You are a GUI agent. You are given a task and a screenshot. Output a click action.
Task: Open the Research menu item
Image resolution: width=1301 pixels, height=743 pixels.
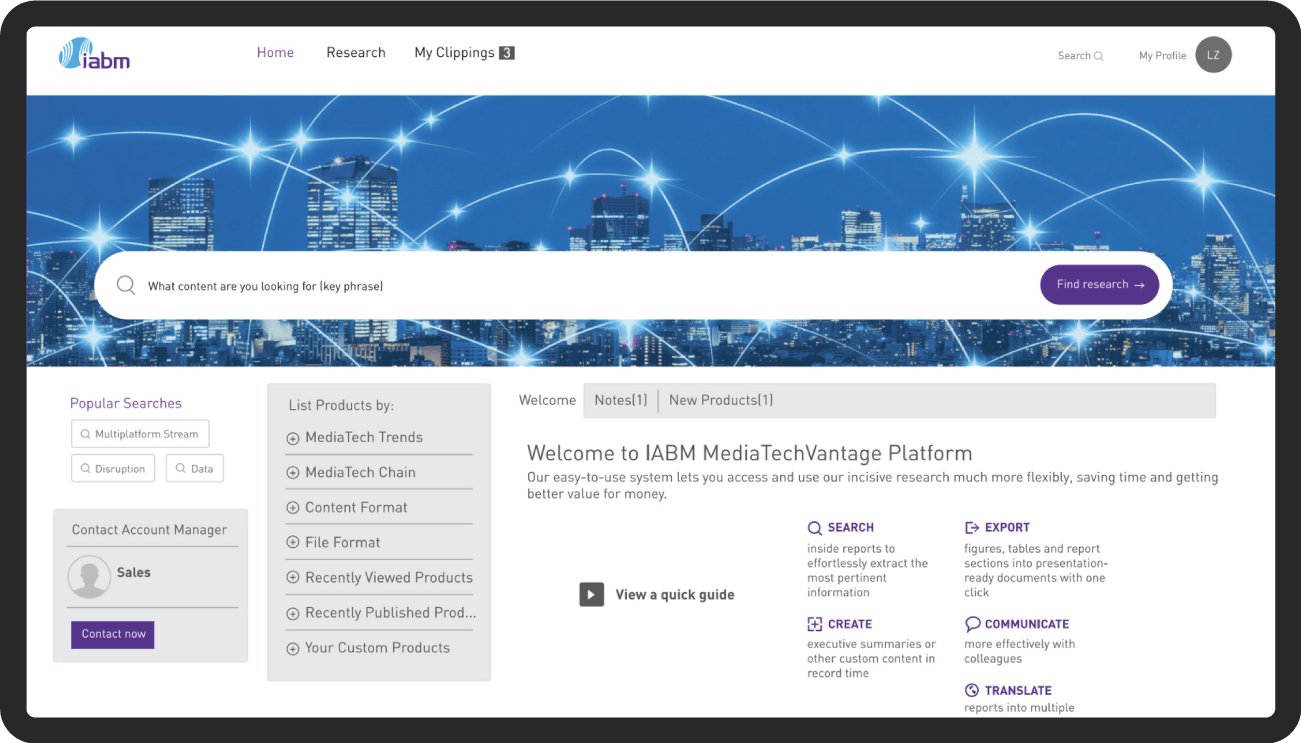click(356, 52)
